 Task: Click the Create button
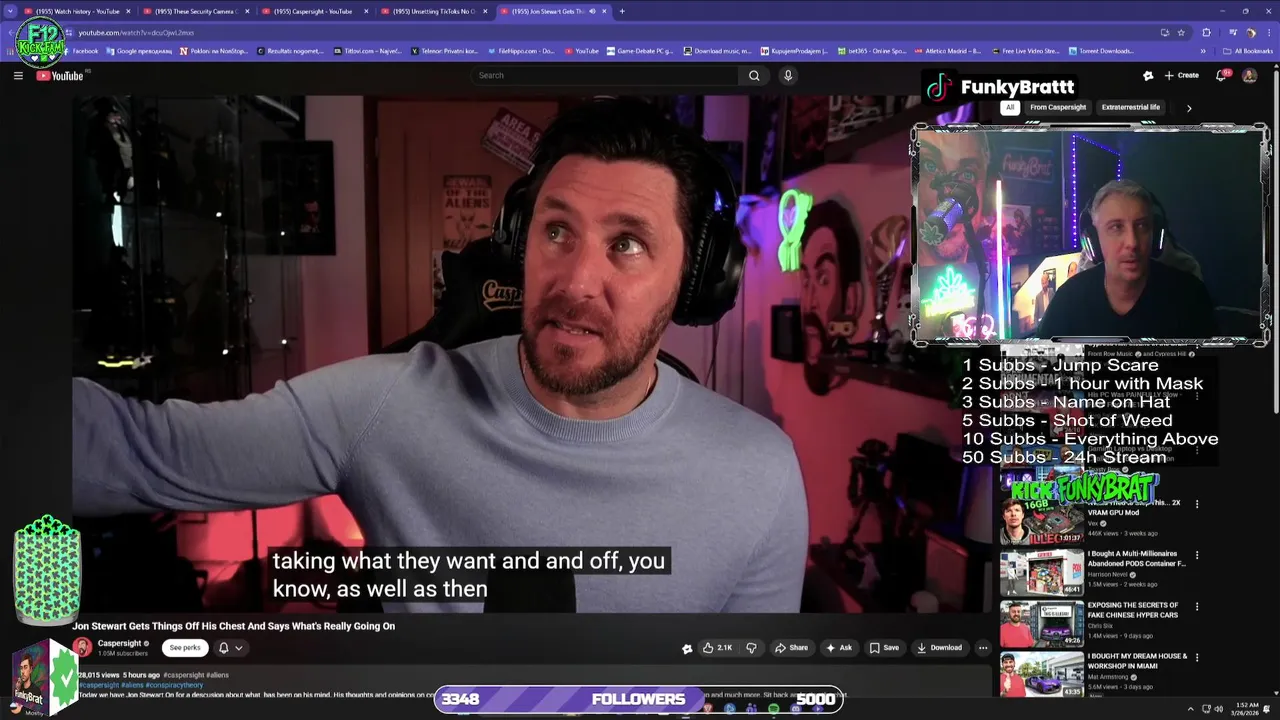(1181, 76)
